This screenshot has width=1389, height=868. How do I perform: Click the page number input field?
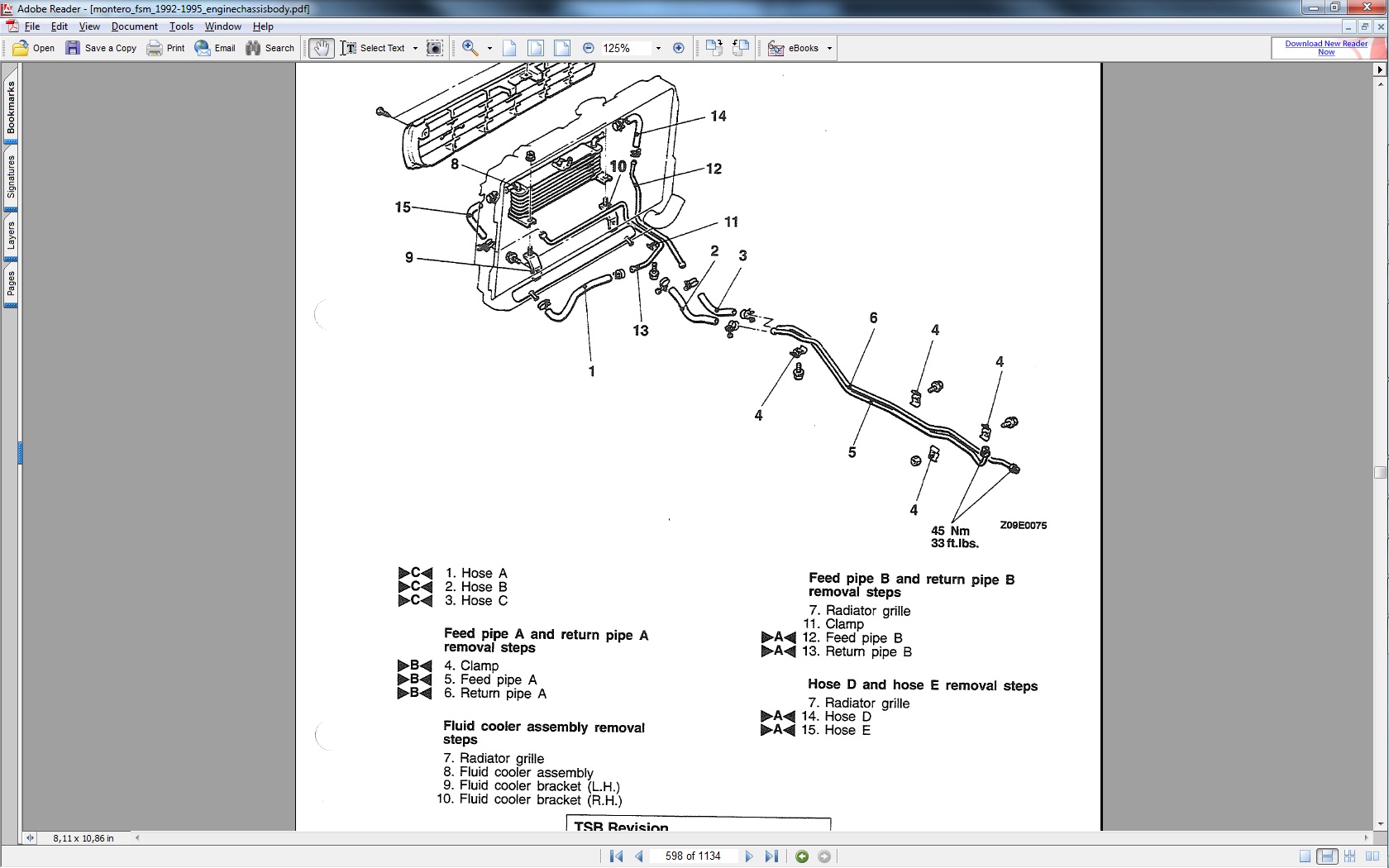(x=693, y=856)
